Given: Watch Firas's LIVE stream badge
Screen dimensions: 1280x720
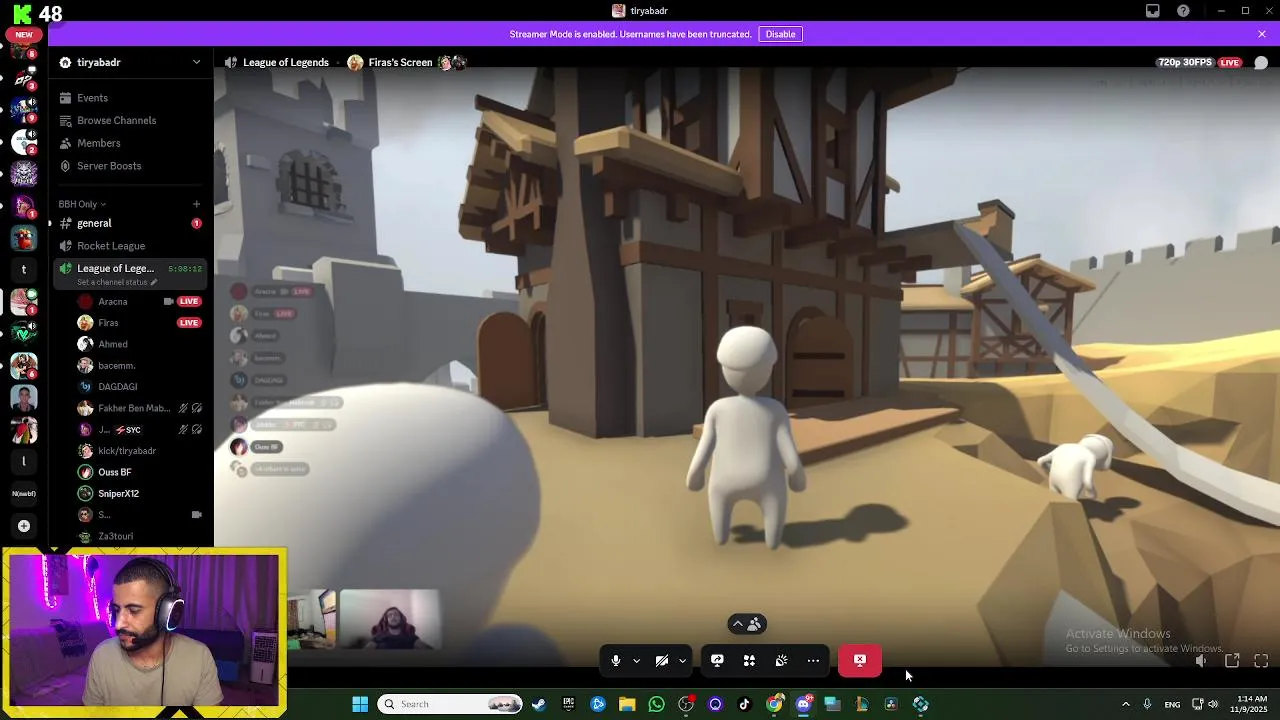Looking at the screenshot, I should (x=189, y=323).
